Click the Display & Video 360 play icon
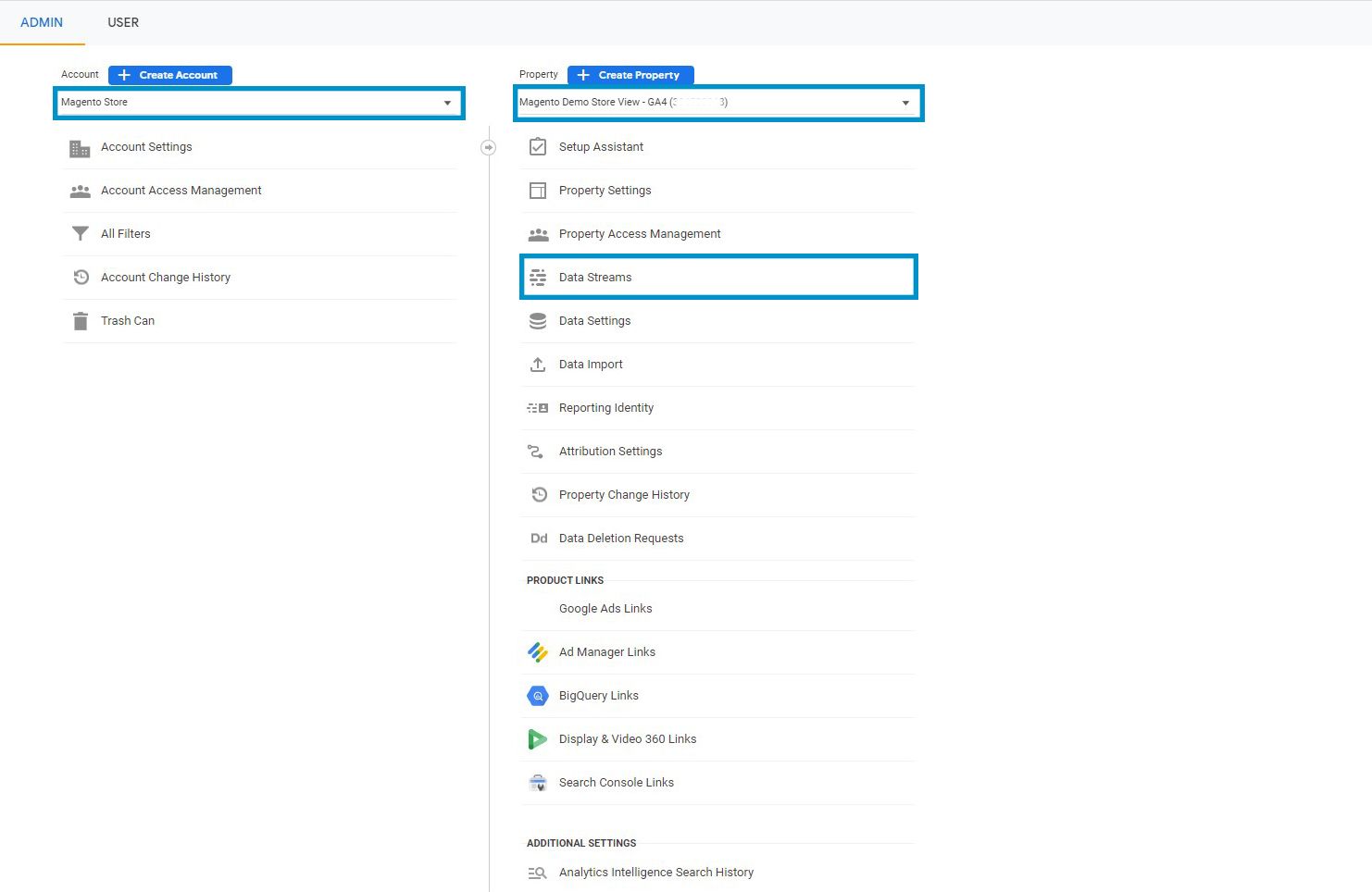Viewport: 1372px width, 892px height. 538,738
